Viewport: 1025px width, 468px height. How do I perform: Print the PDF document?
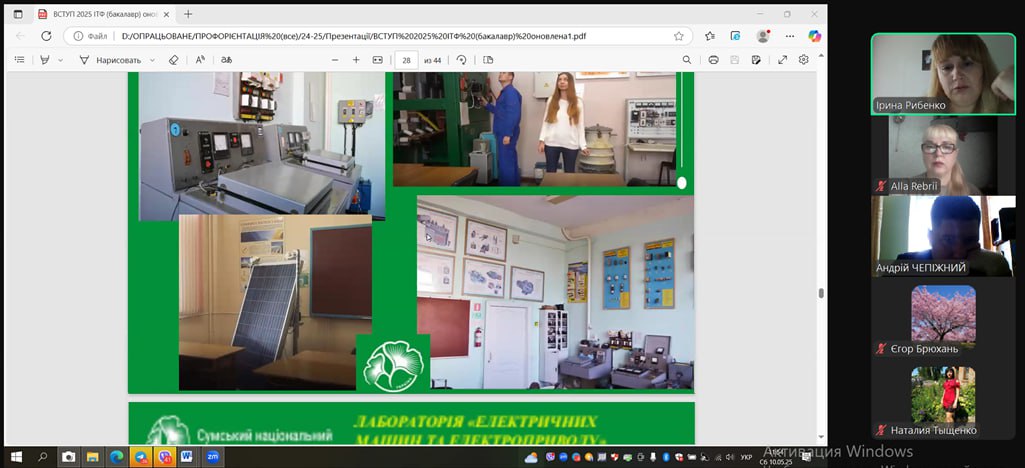(x=714, y=59)
